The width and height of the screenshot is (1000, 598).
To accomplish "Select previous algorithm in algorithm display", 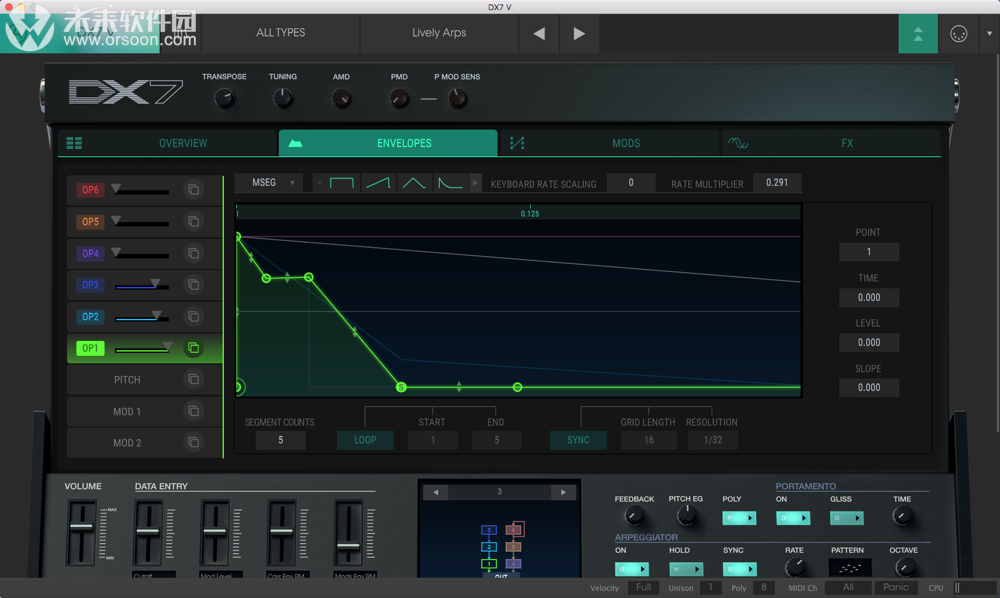I will pos(436,492).
